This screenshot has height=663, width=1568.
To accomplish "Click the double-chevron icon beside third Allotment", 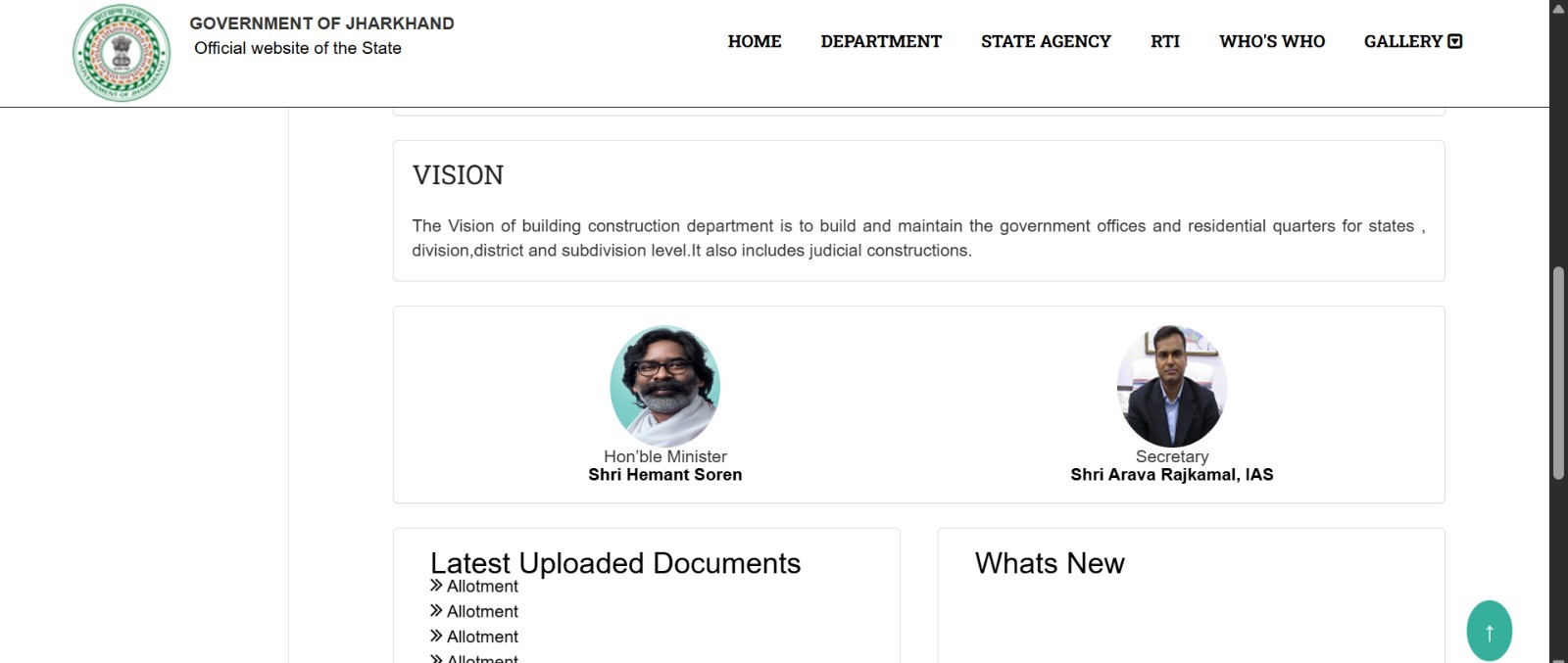I will click(x=436, y=637).
